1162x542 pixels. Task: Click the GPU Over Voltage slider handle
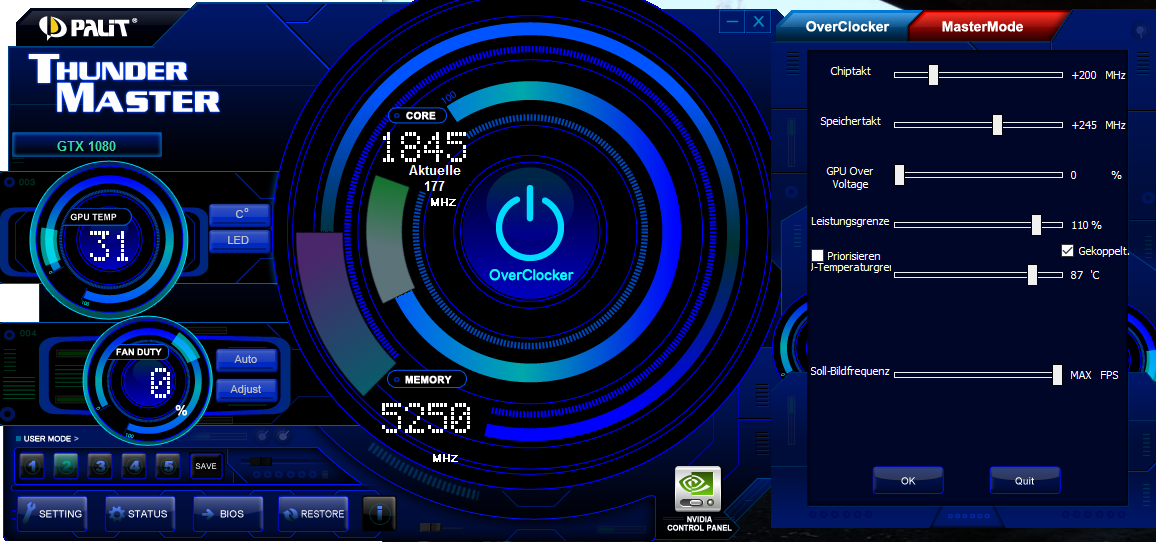[x=900, y=175]
